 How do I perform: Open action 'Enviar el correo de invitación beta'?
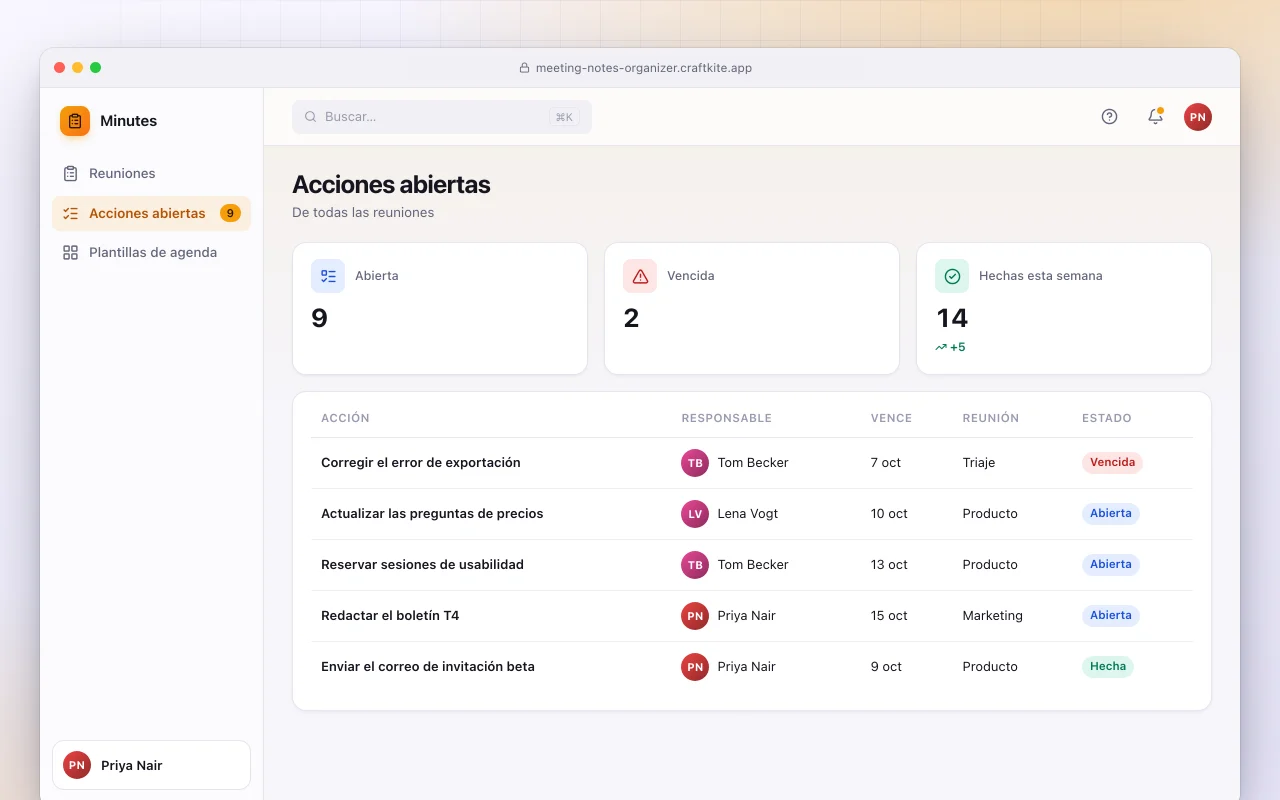pyautogui.click(x=428, y=667)
